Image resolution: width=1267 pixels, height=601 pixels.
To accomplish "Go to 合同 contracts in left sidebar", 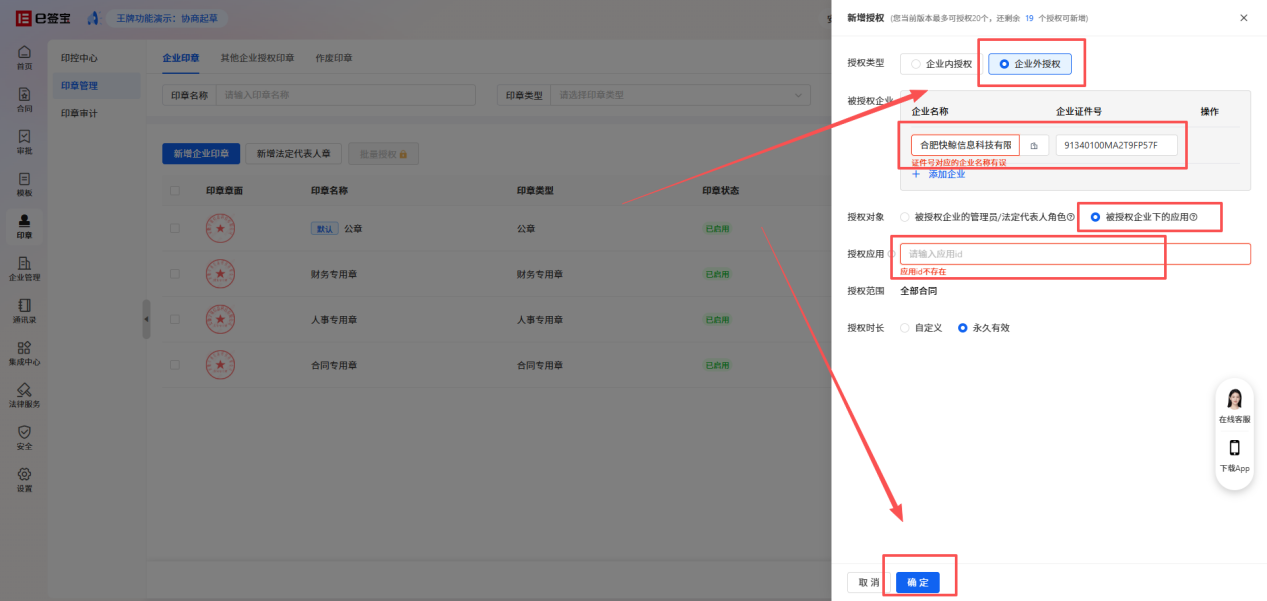I will click(24, 98).
